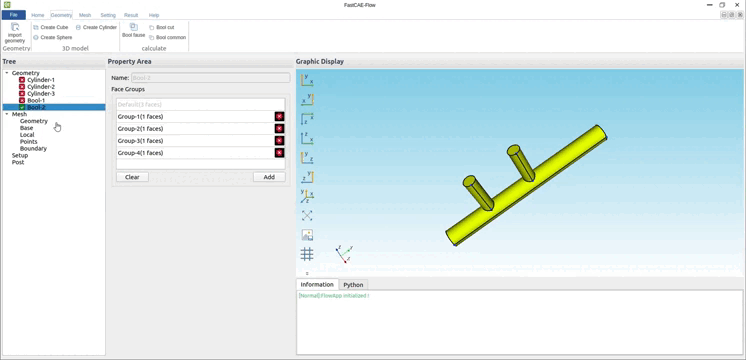Delete Group-3 with its red X
Image resolution: width=746 pixels, height=360 pixels.
click(279, 141)
